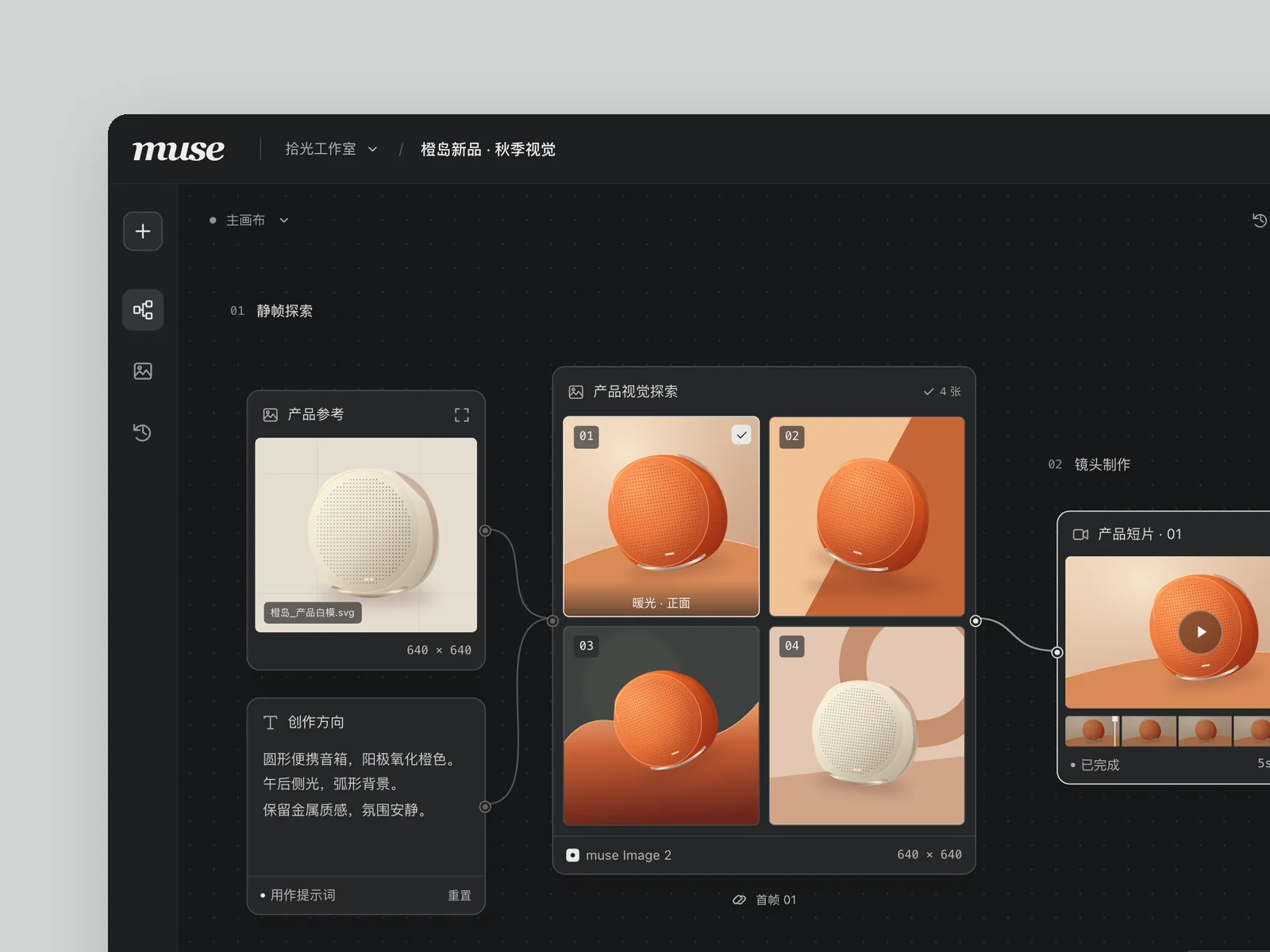Toggle the 用作提示词 option
This screenshot has height=952, width=1270.
coord(298,895)
